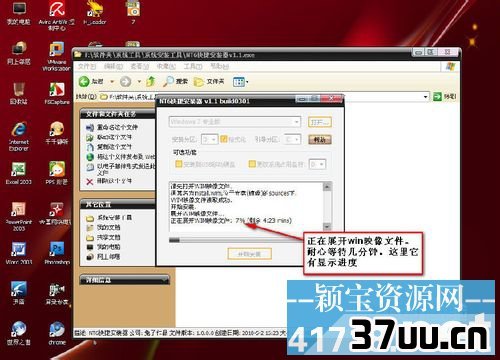Click the Up folder arrow icon
Screen dimensions: 500x360
click(x=151, y=81)
